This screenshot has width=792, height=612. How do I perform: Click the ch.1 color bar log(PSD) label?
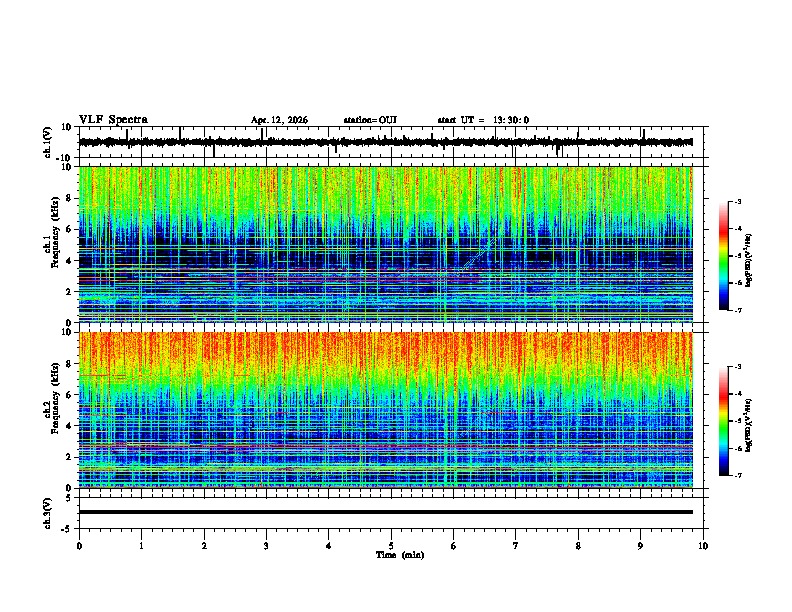coord(749,260)
